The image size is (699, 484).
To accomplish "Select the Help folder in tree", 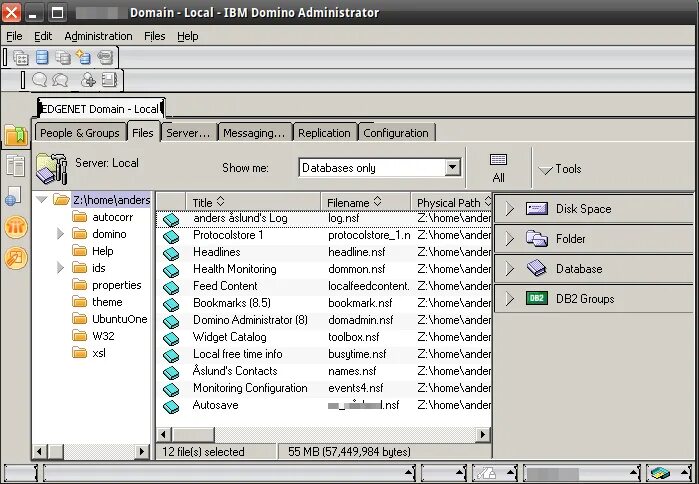I will click(x=103, y=251).
